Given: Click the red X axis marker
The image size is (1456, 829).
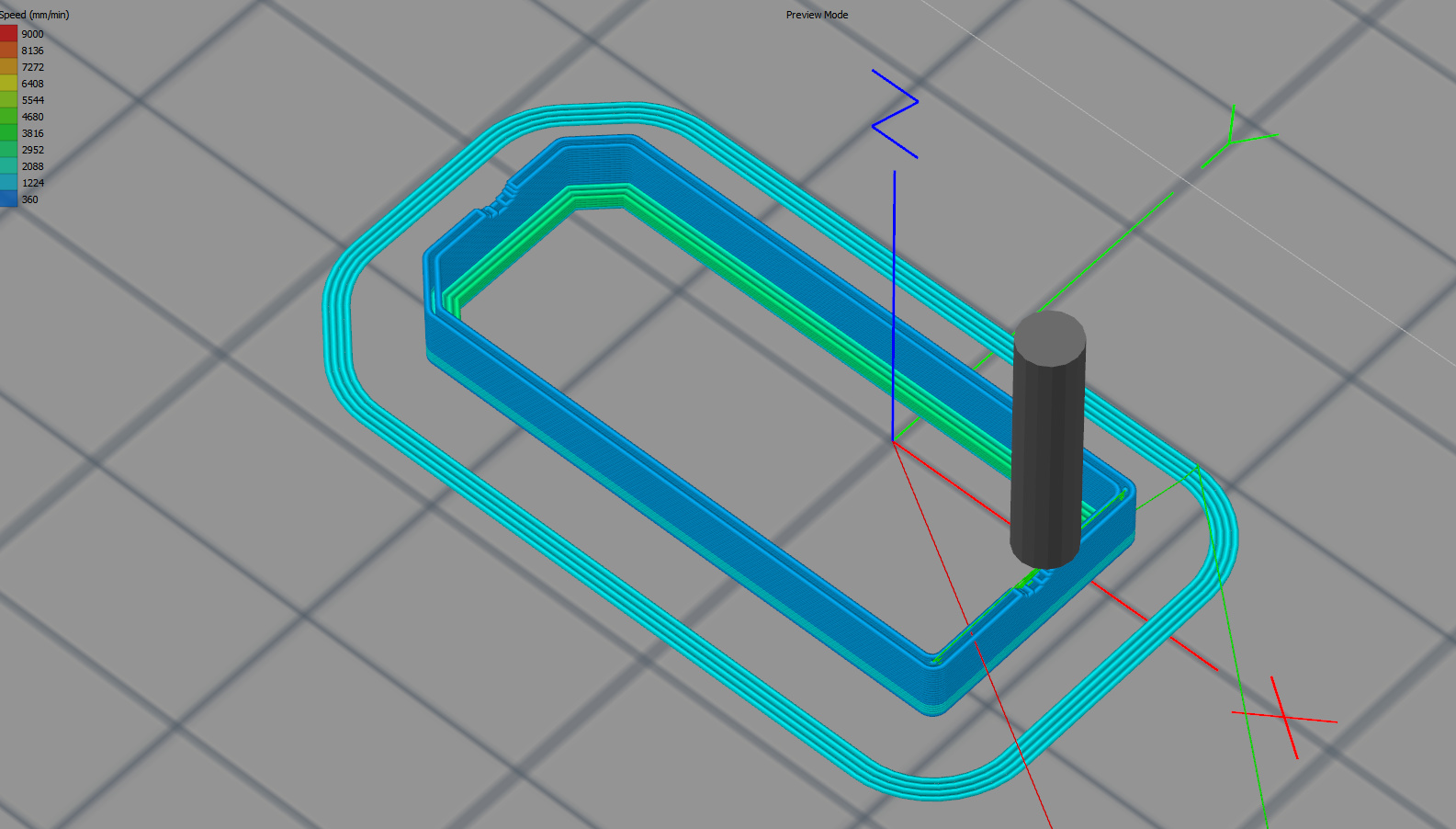Looking at the screenshot, I should click(1283, 717).
